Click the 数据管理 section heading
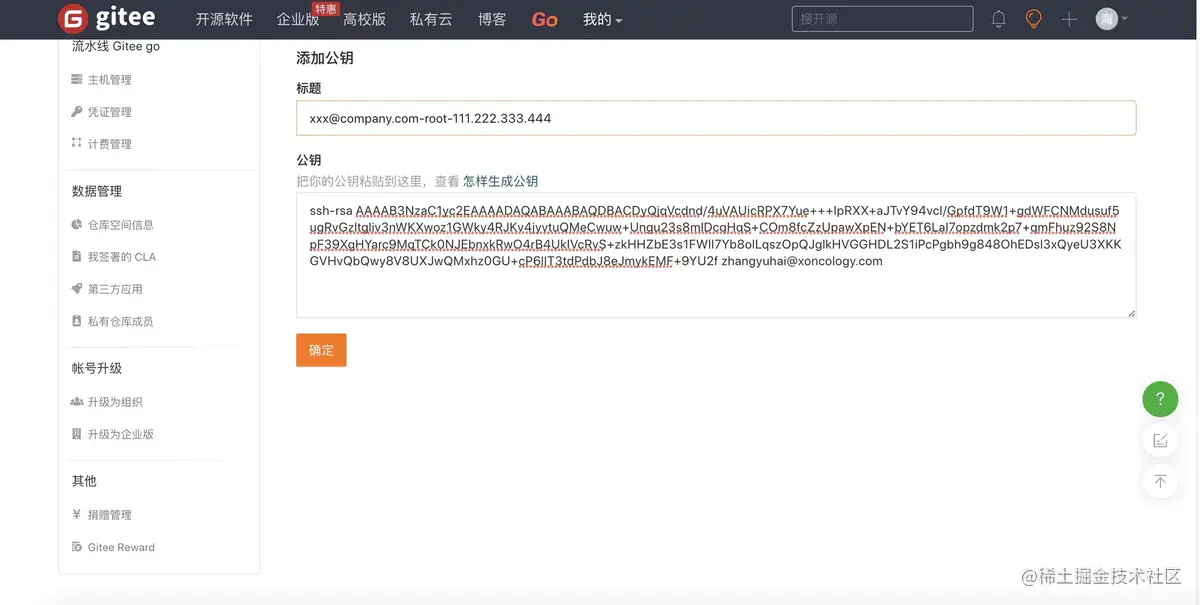 [x=97, y=191]
